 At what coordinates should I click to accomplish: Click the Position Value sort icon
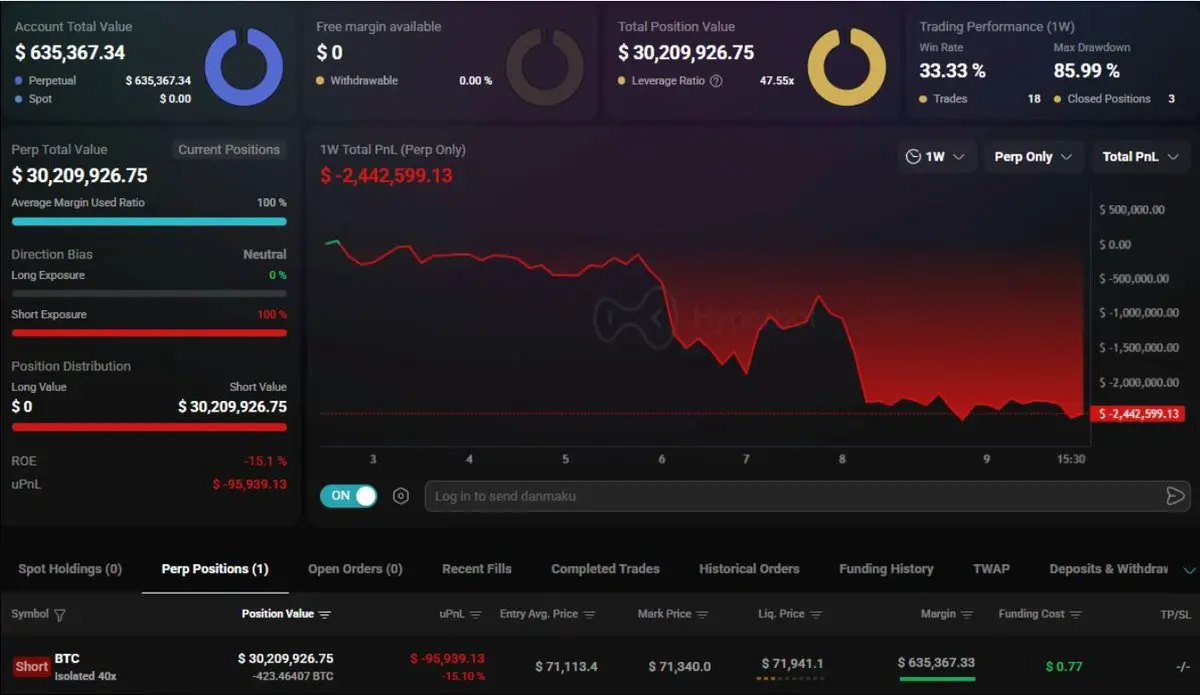pos(325,614)
